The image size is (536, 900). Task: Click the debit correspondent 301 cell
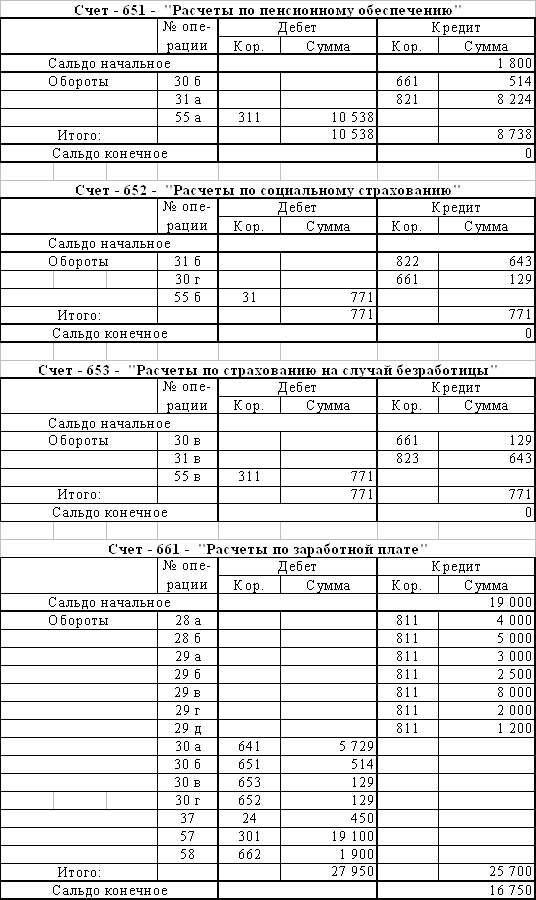click(249, 836)
